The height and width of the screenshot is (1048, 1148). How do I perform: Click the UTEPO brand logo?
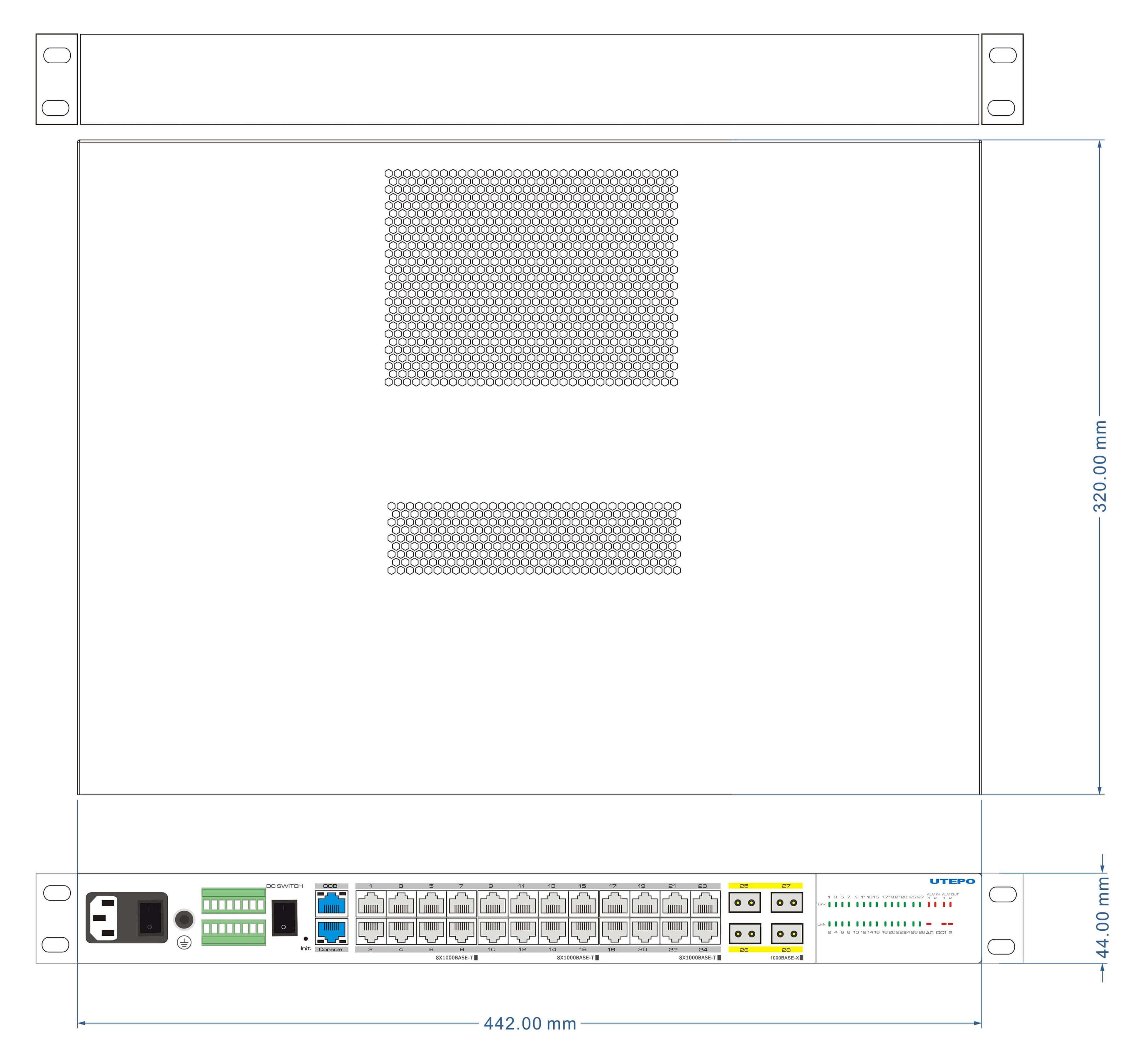pos(953,881)
